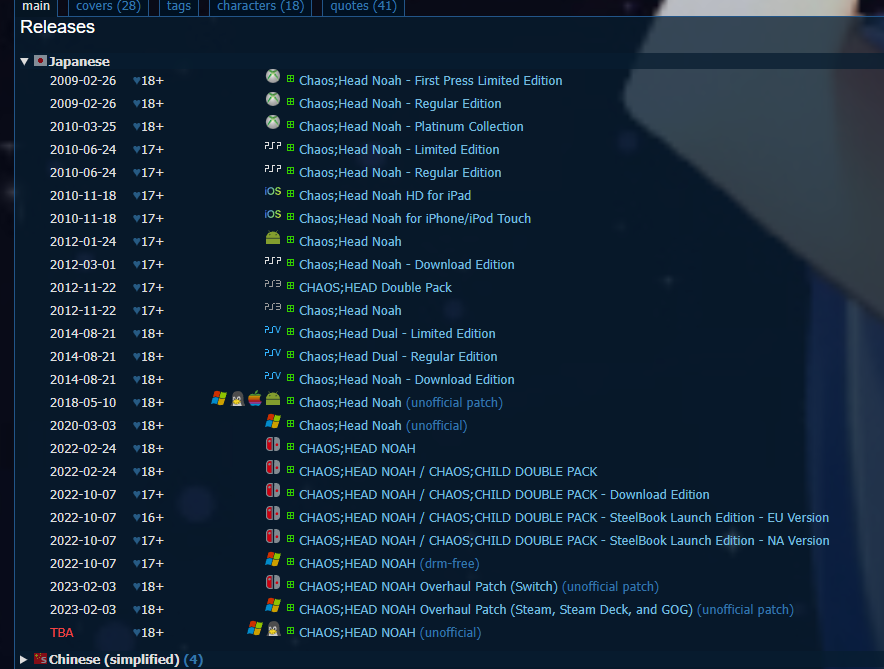
Task: Open Chaos;Head Dual - Limited Edition link
Action: point(397,334)
